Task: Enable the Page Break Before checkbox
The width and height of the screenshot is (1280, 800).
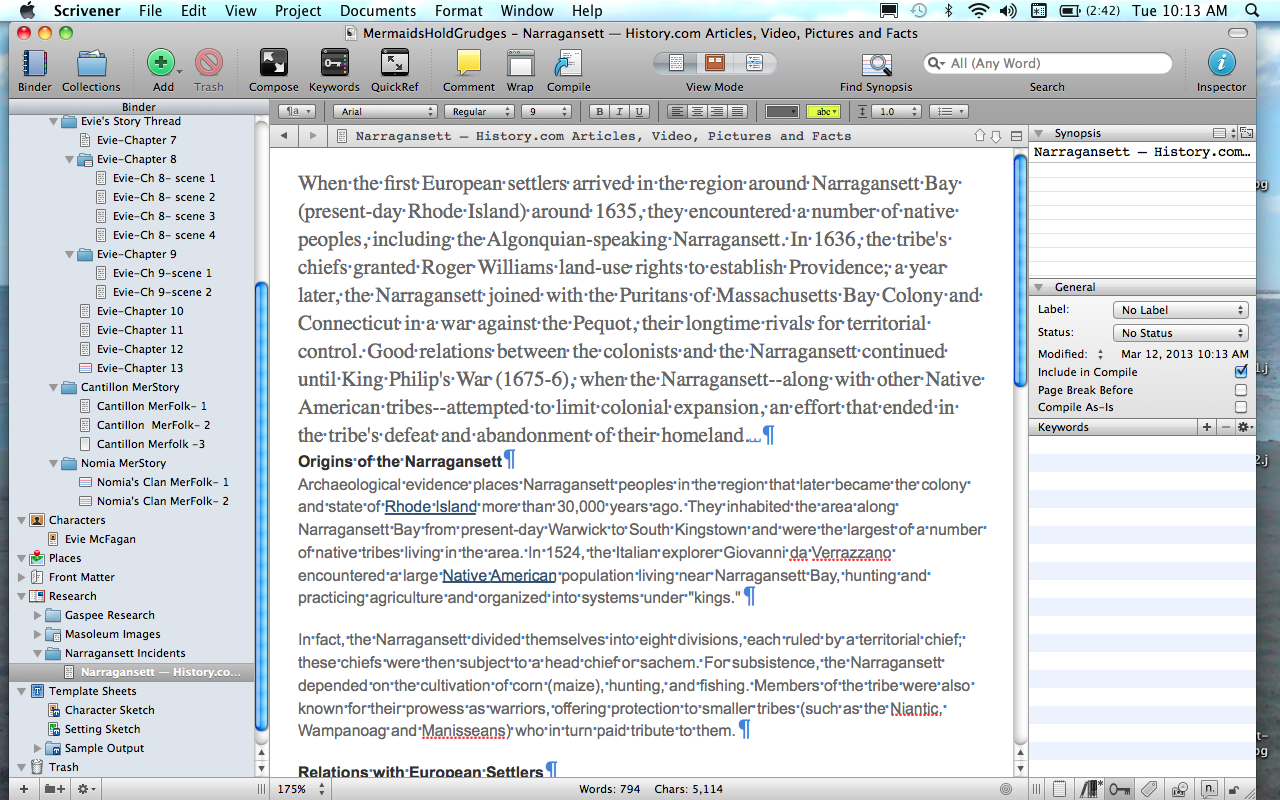Action: coord(1241,390)
